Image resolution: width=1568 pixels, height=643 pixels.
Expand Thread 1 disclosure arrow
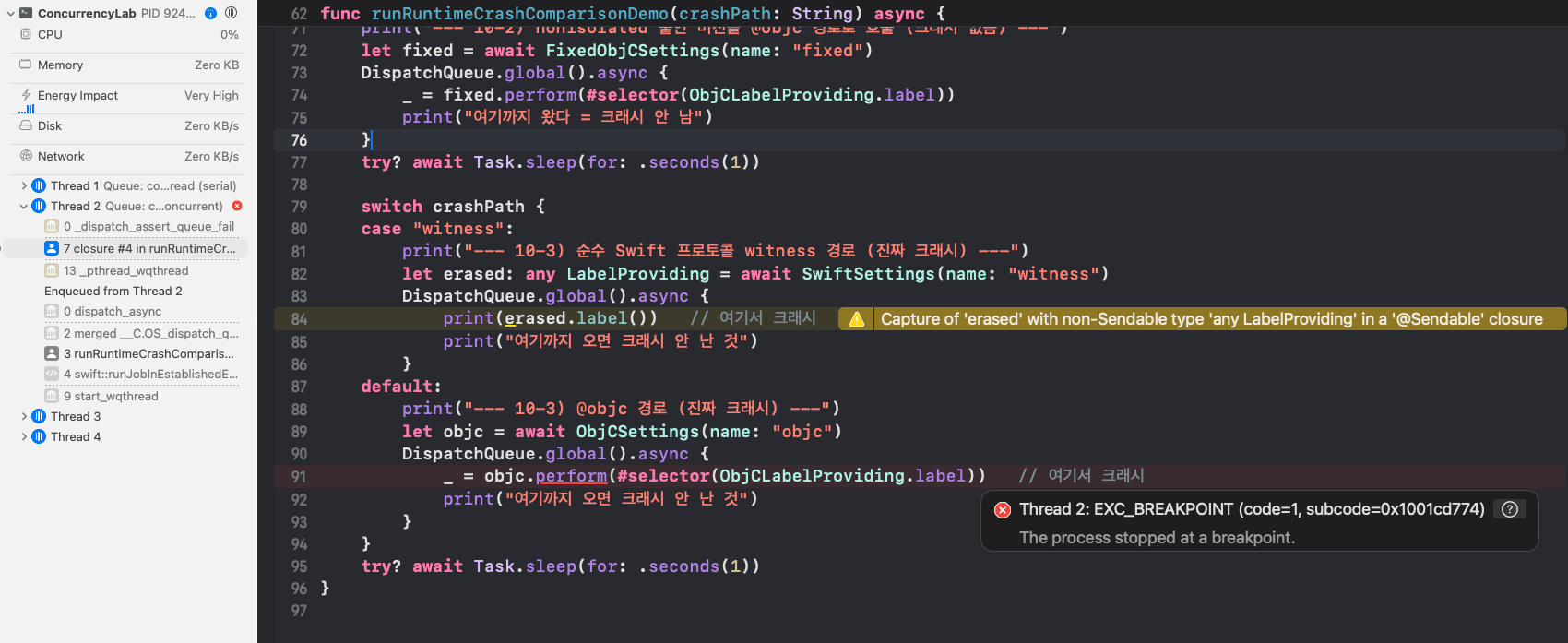click(x=24, y=185)
